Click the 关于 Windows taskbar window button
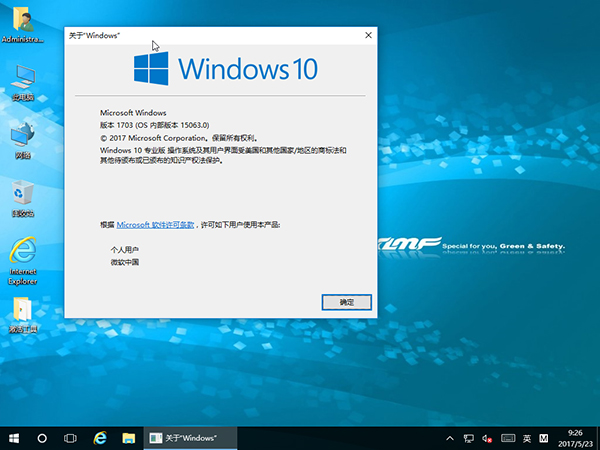 (x=190, y=438)
